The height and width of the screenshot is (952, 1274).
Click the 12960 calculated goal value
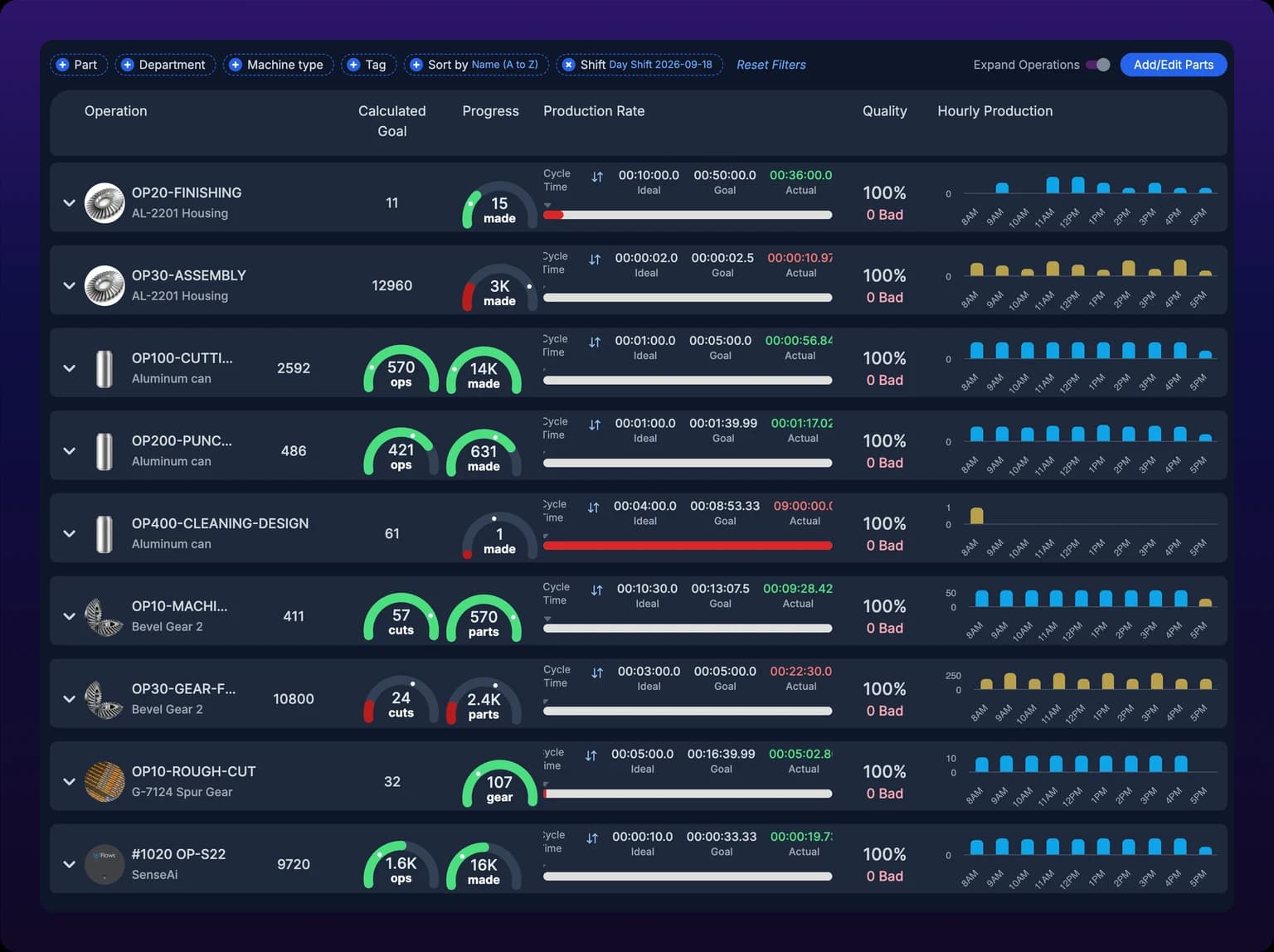tap(392, 285)
